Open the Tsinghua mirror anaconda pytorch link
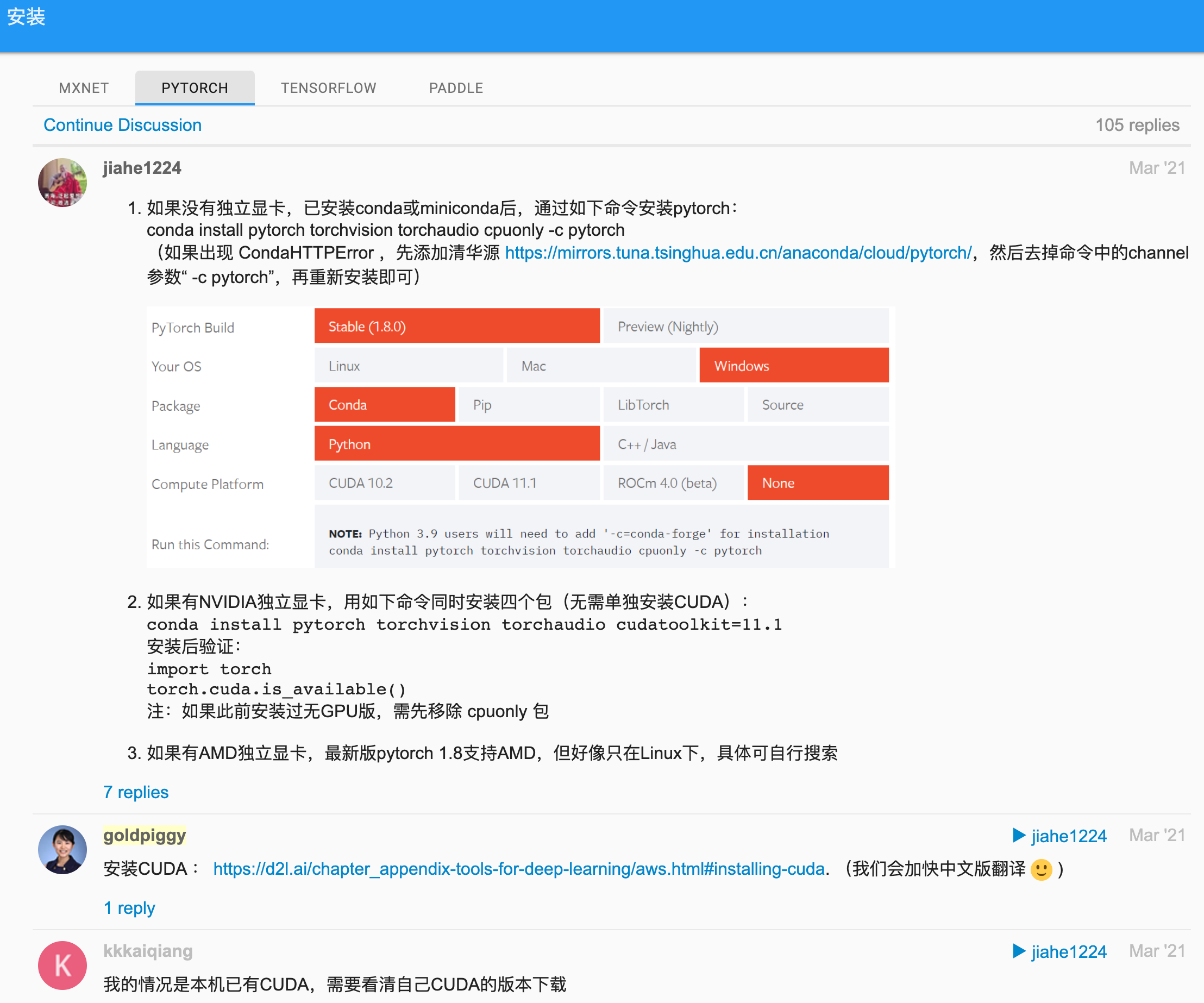This screenshot has width=1204, height=1003. (738, 252)
